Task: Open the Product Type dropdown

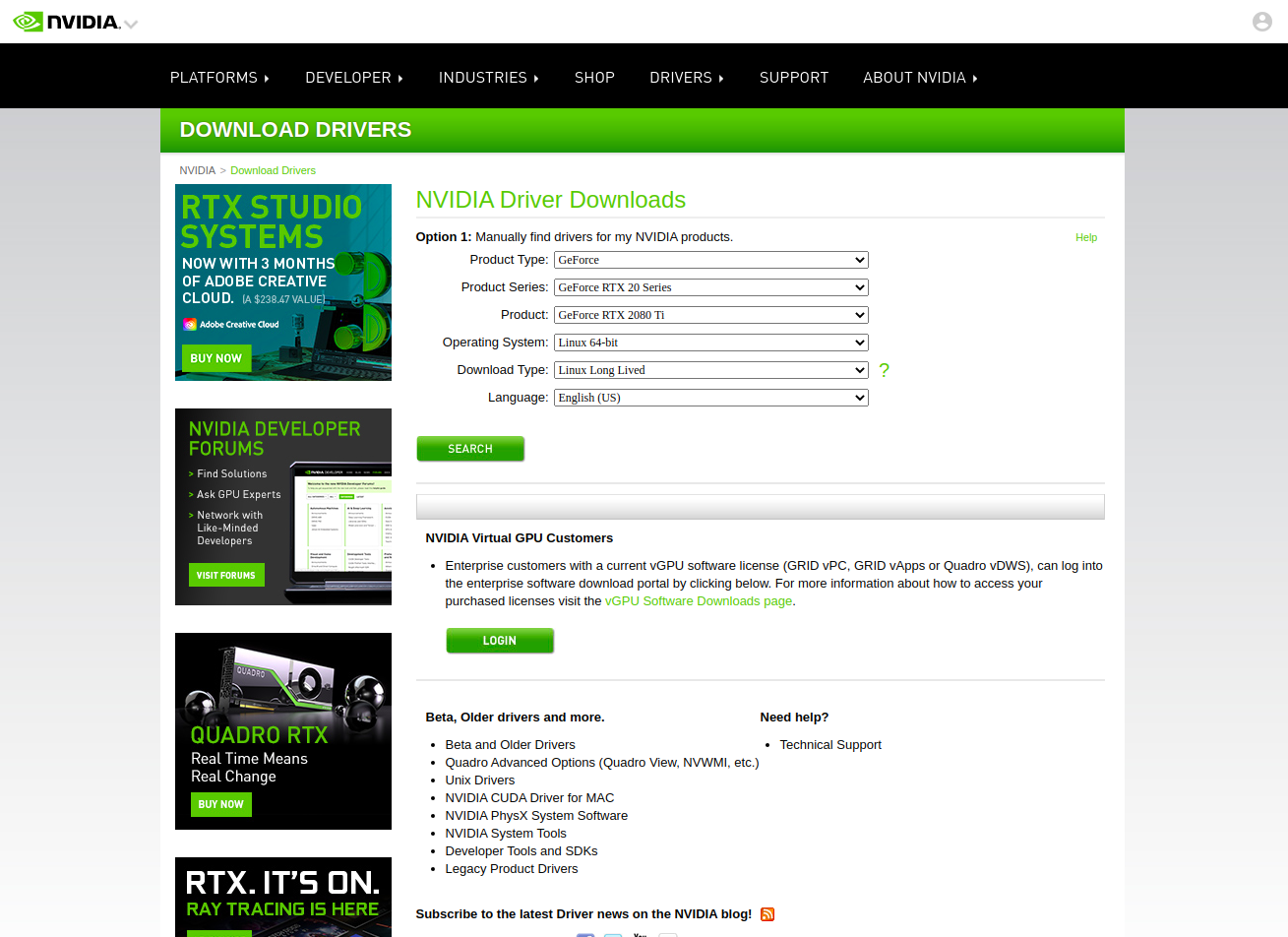Action: (710, 260)
